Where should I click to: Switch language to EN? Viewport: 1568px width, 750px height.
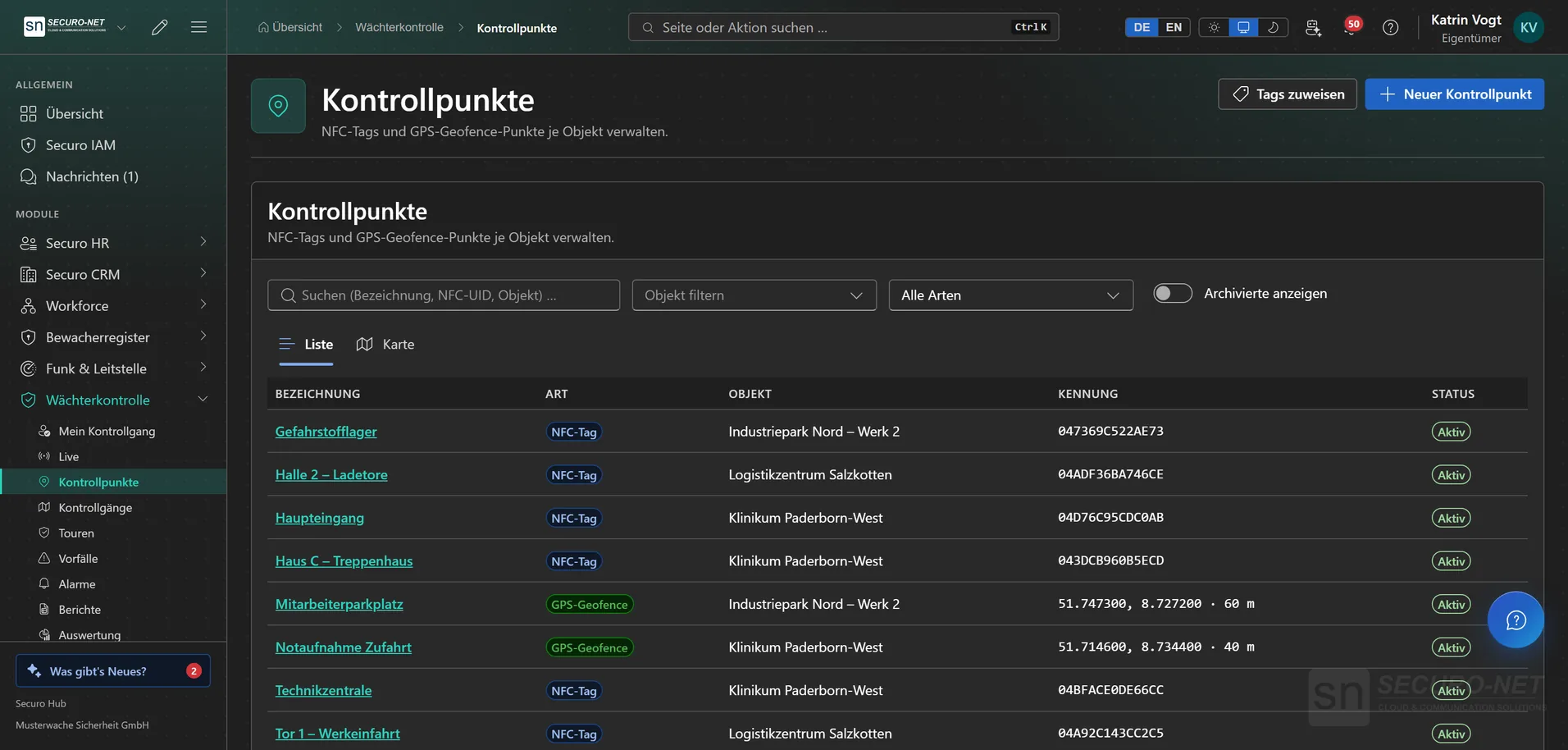1174,27
